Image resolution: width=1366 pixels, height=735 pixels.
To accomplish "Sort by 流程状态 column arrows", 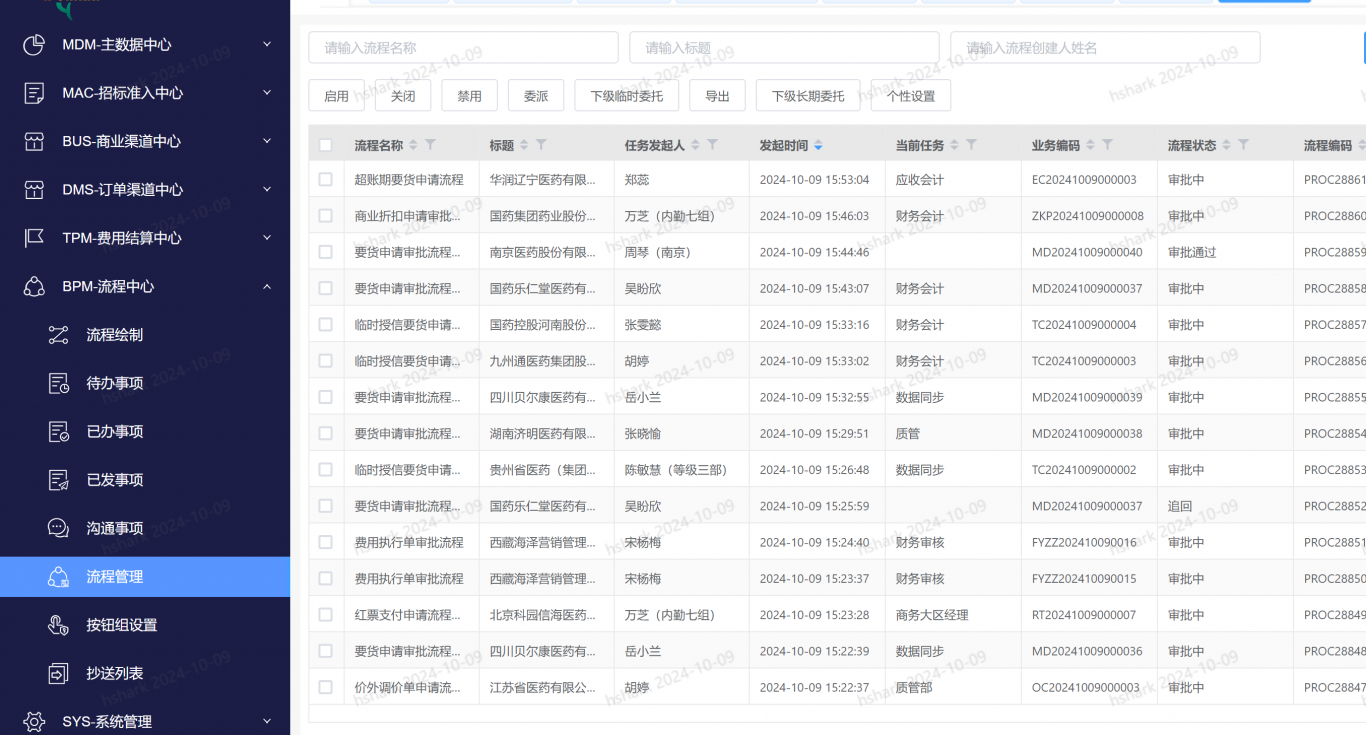I will point(1227,146).
